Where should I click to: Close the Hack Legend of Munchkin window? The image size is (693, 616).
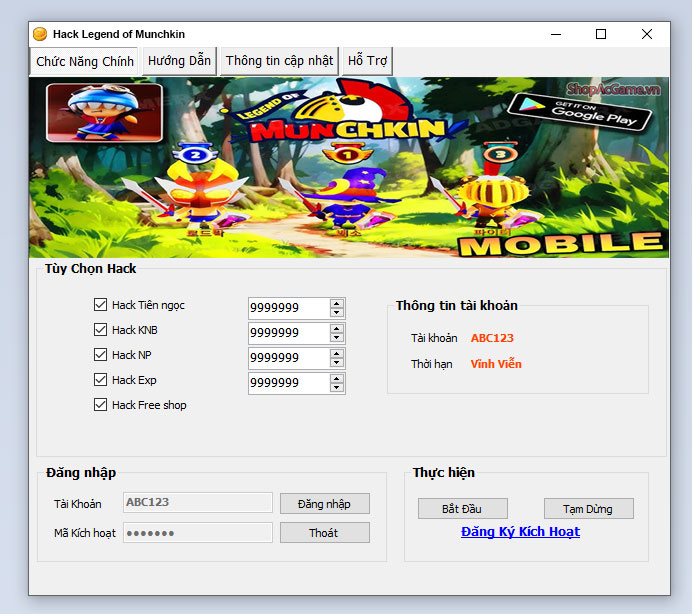647,34
